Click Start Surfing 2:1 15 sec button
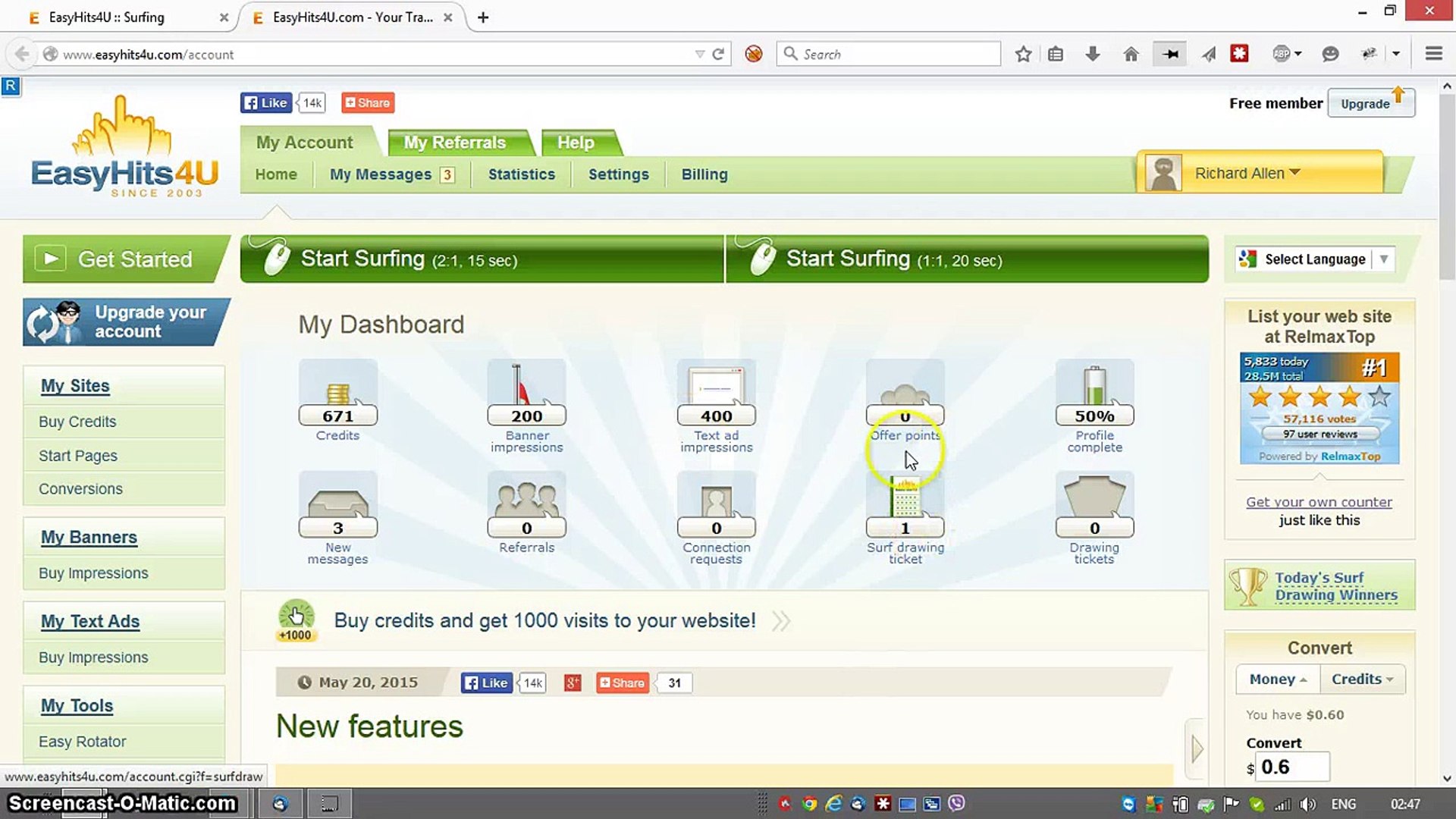The image size is (1456, 819). pos(482,259)
